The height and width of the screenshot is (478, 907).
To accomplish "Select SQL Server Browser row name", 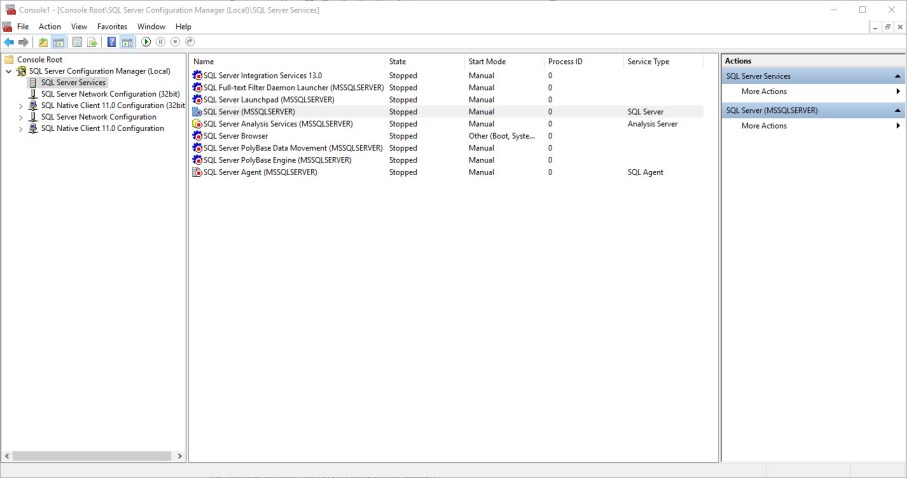I will pos(235,136).
